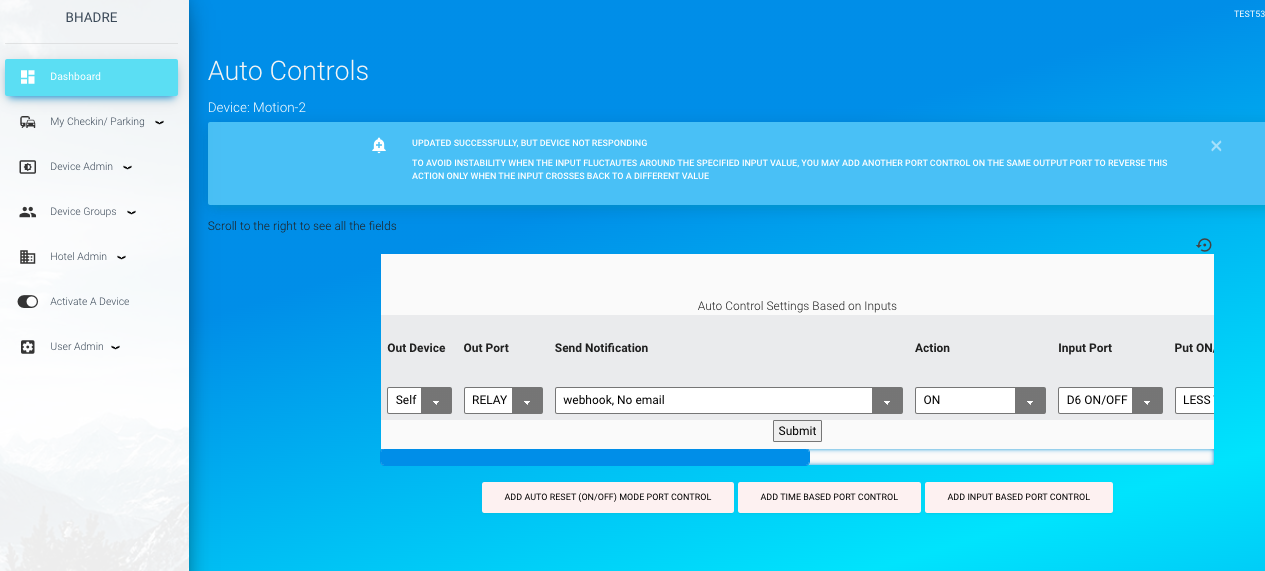Image resolution: width=1265 pixels, height=571 pixels.
Task: Click Add Time Based Port Control button
Action: (829, 497)
